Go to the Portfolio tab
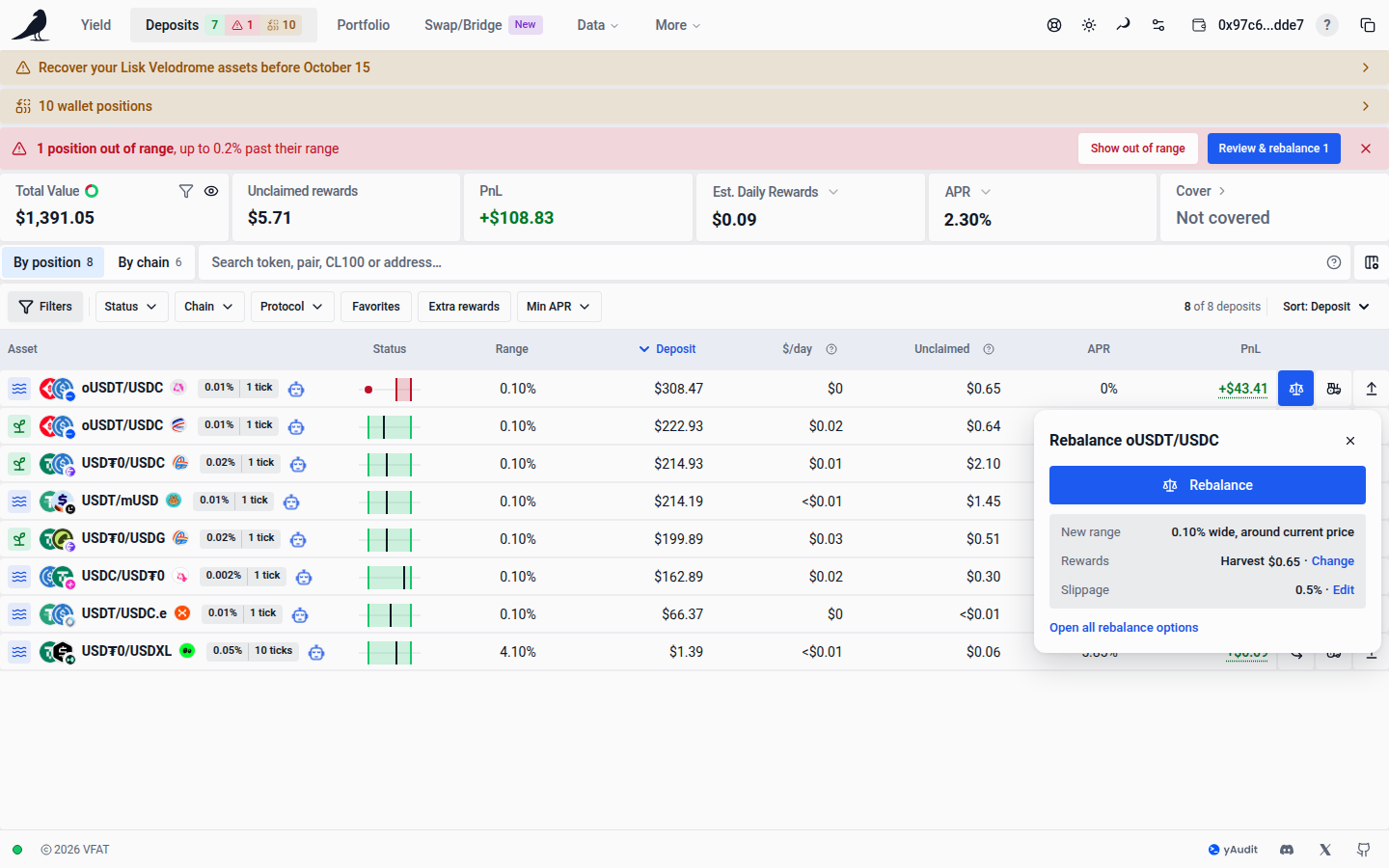 pos(364,25)
